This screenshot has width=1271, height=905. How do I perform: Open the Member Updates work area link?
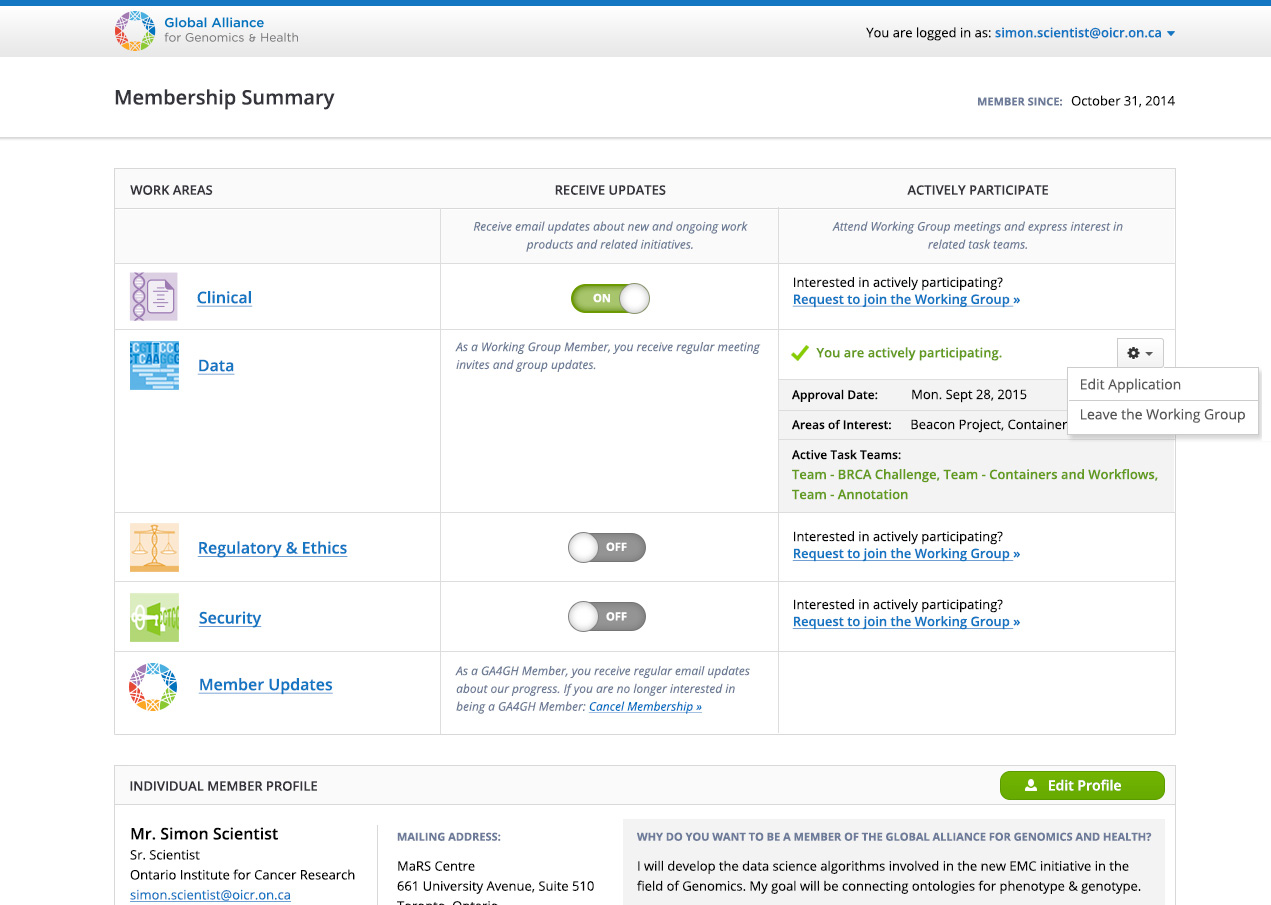pos(265,685)
